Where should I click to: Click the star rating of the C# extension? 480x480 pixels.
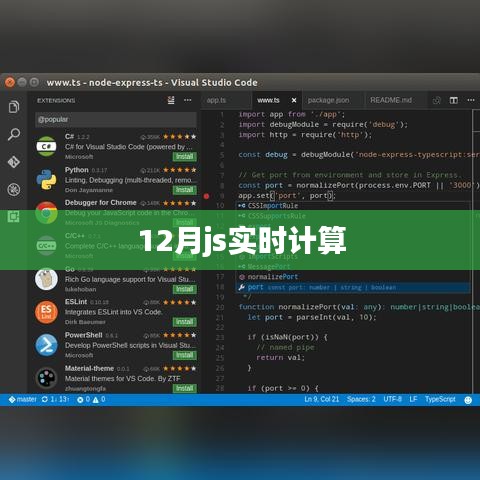coord(179,137)
